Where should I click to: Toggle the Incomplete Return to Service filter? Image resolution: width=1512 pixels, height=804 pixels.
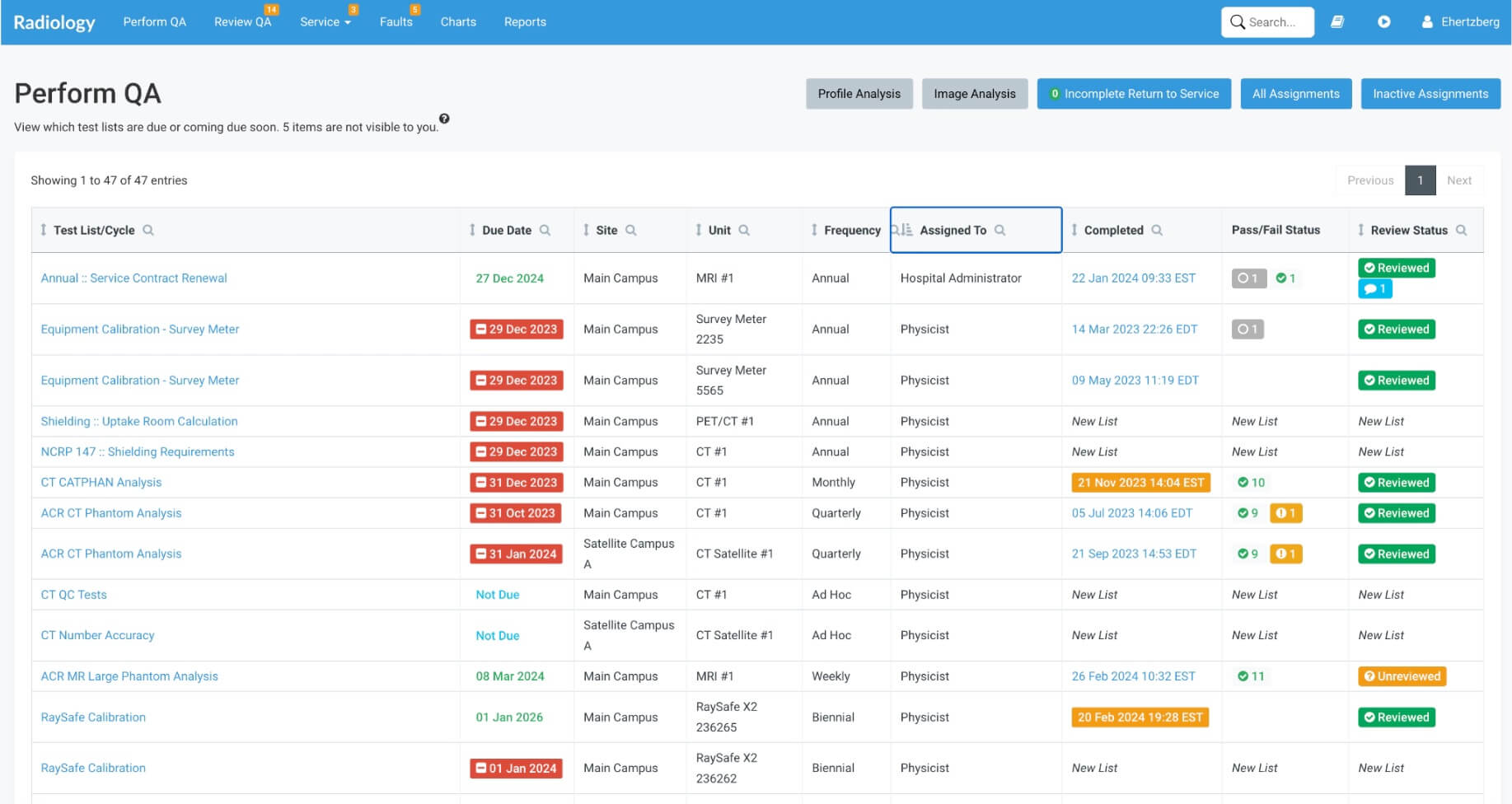tap(1134, 94)
